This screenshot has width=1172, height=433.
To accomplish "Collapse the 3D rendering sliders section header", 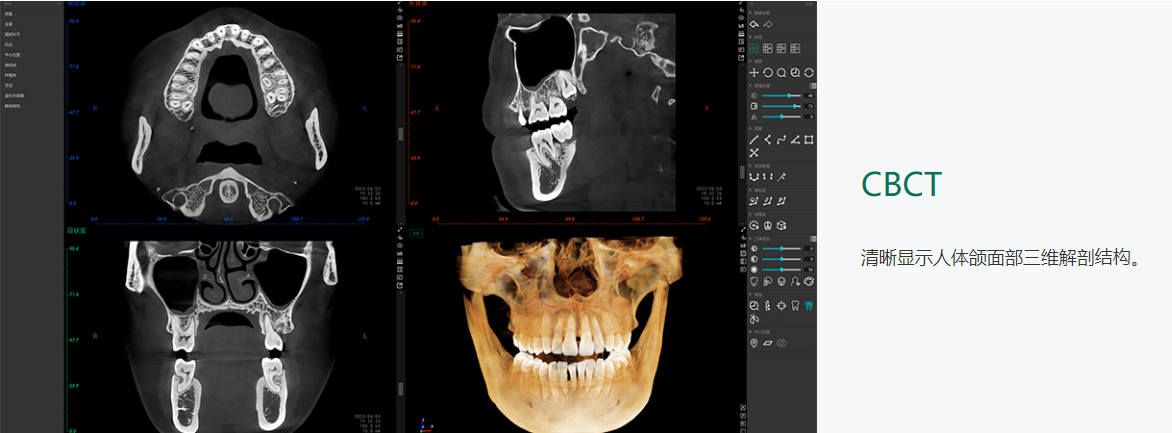I will (750, 239).
